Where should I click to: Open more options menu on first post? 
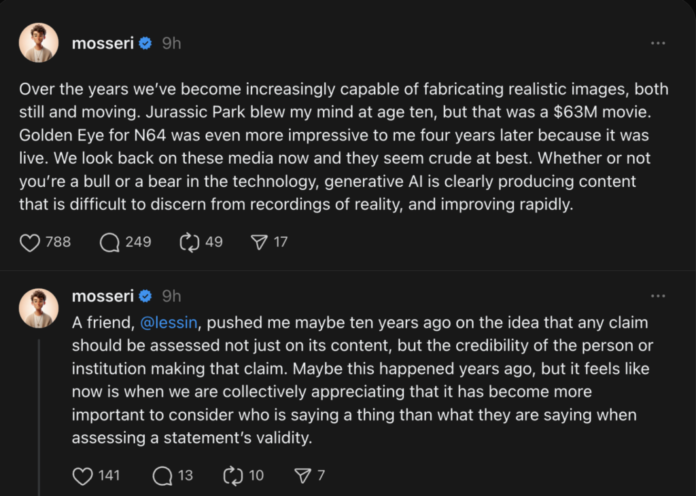pos(657,43)
